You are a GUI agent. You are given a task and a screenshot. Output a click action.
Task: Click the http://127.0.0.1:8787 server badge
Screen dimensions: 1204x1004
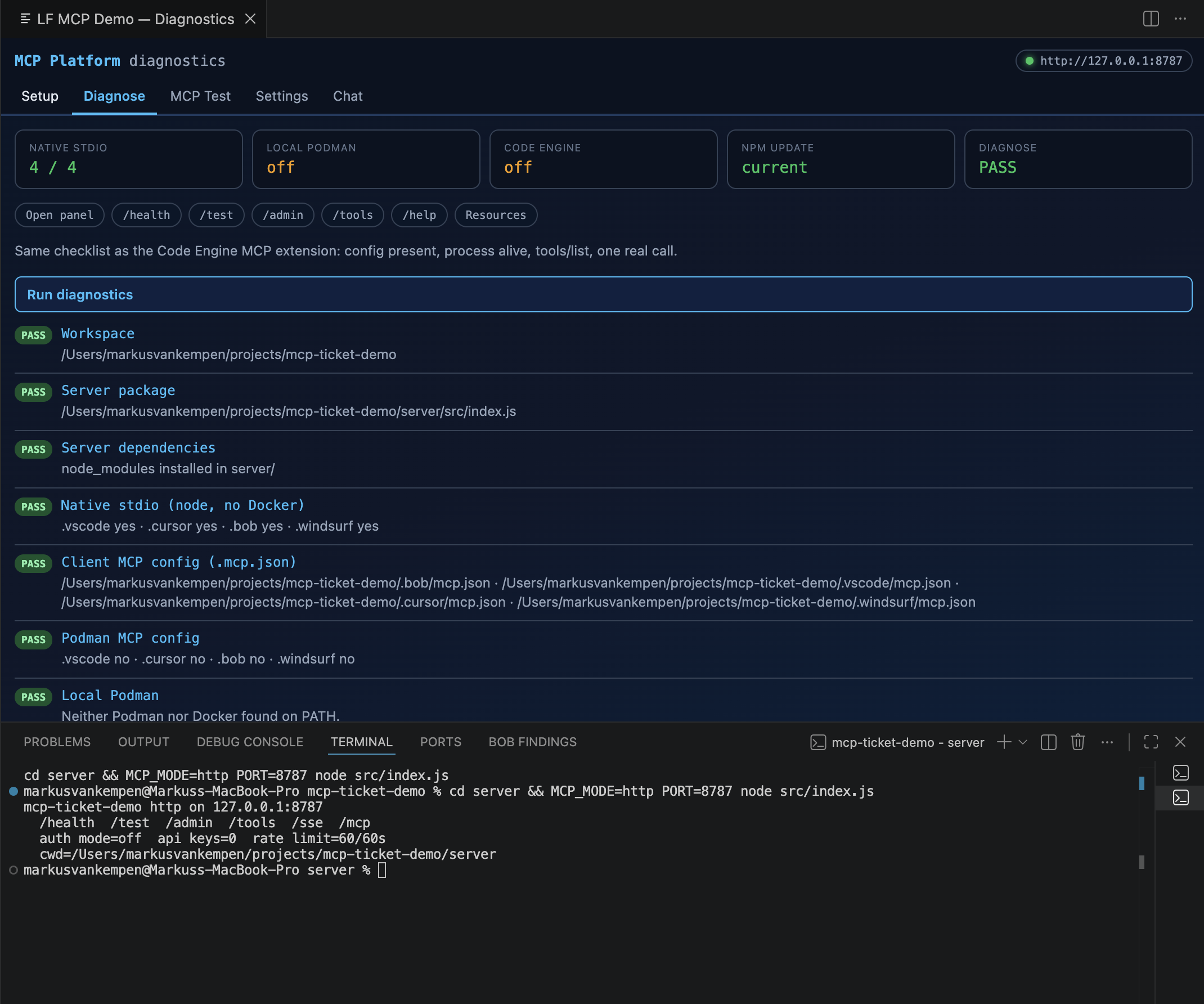(x=1104, y=61)
